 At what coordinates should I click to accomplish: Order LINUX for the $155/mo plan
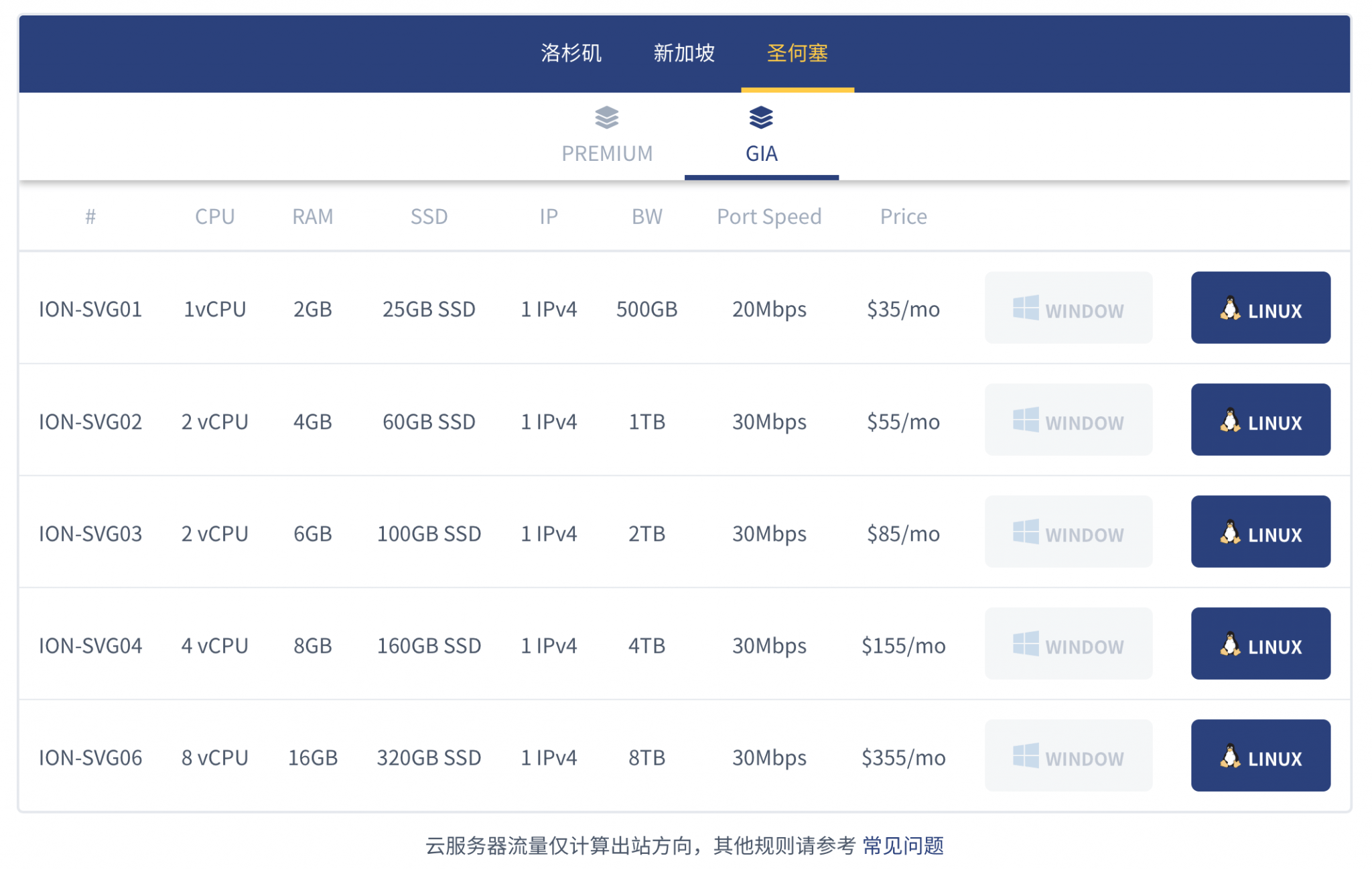point(1260,644)
